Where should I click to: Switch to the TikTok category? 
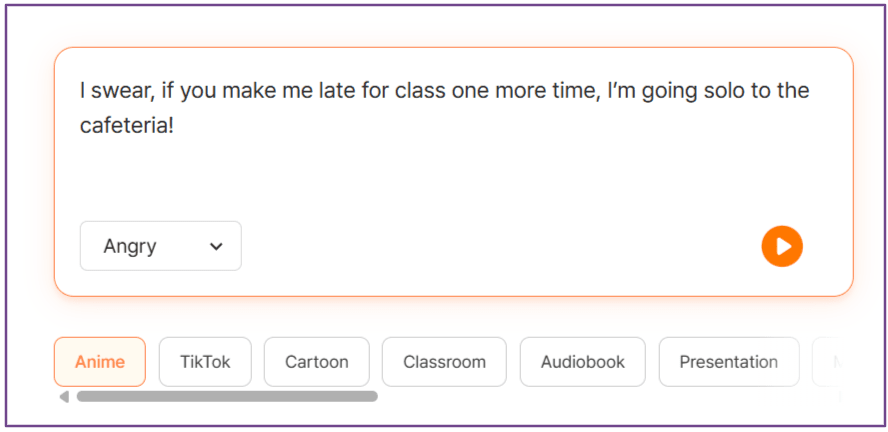pos(205,362)
